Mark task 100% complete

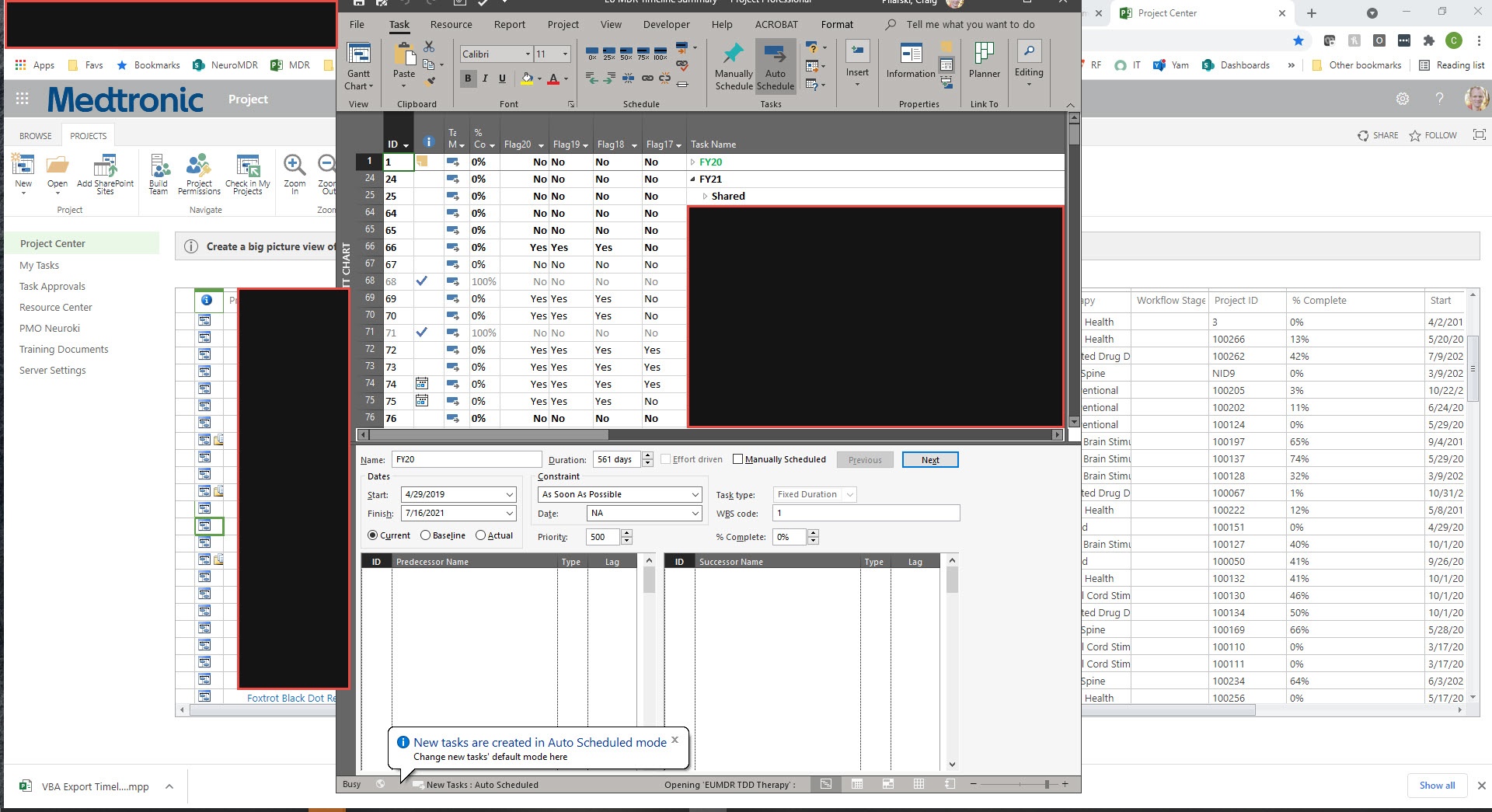pos(660,53)
